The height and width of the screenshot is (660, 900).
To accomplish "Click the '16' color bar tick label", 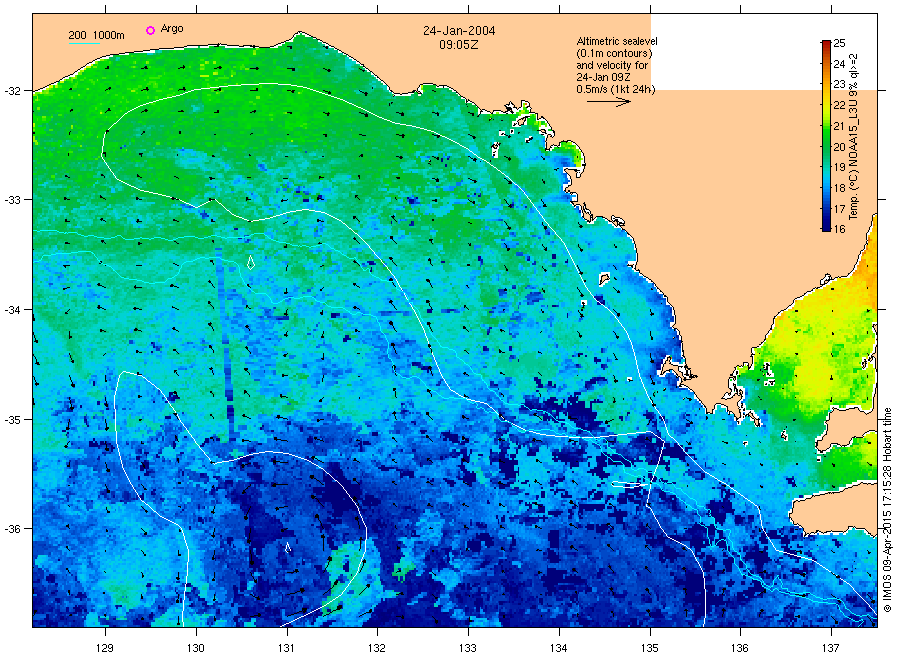I will pos(839,229).
